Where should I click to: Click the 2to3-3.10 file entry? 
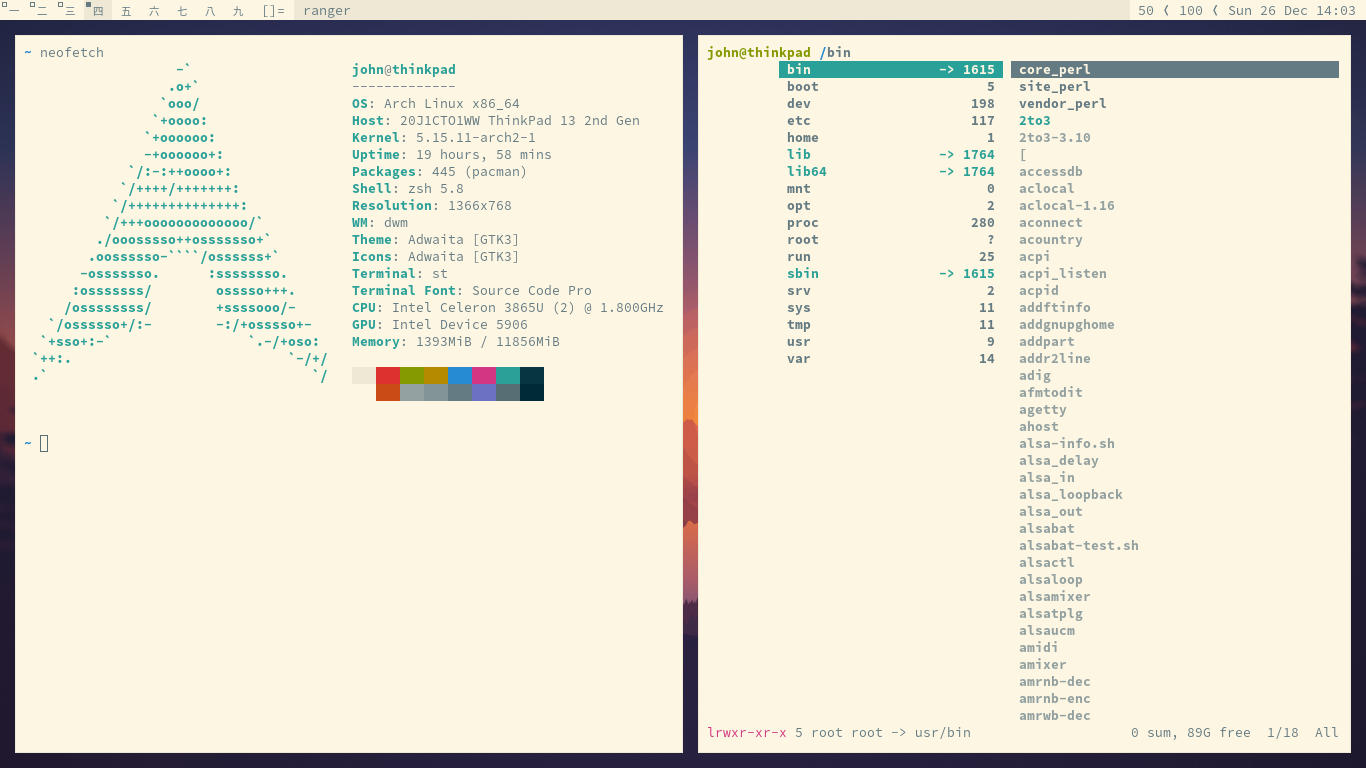[1055, 137]
